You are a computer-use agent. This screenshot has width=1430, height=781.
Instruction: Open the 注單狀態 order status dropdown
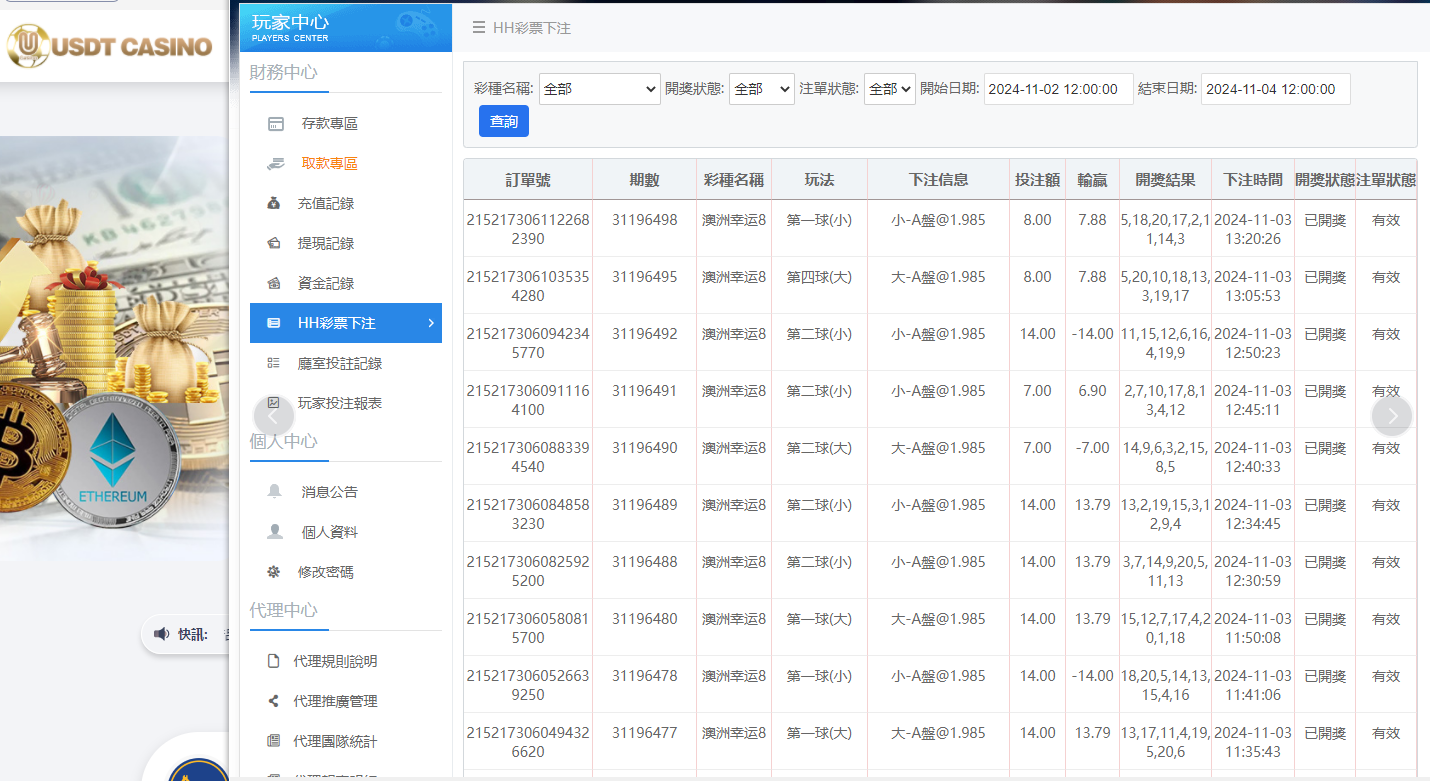click(889, 88)
